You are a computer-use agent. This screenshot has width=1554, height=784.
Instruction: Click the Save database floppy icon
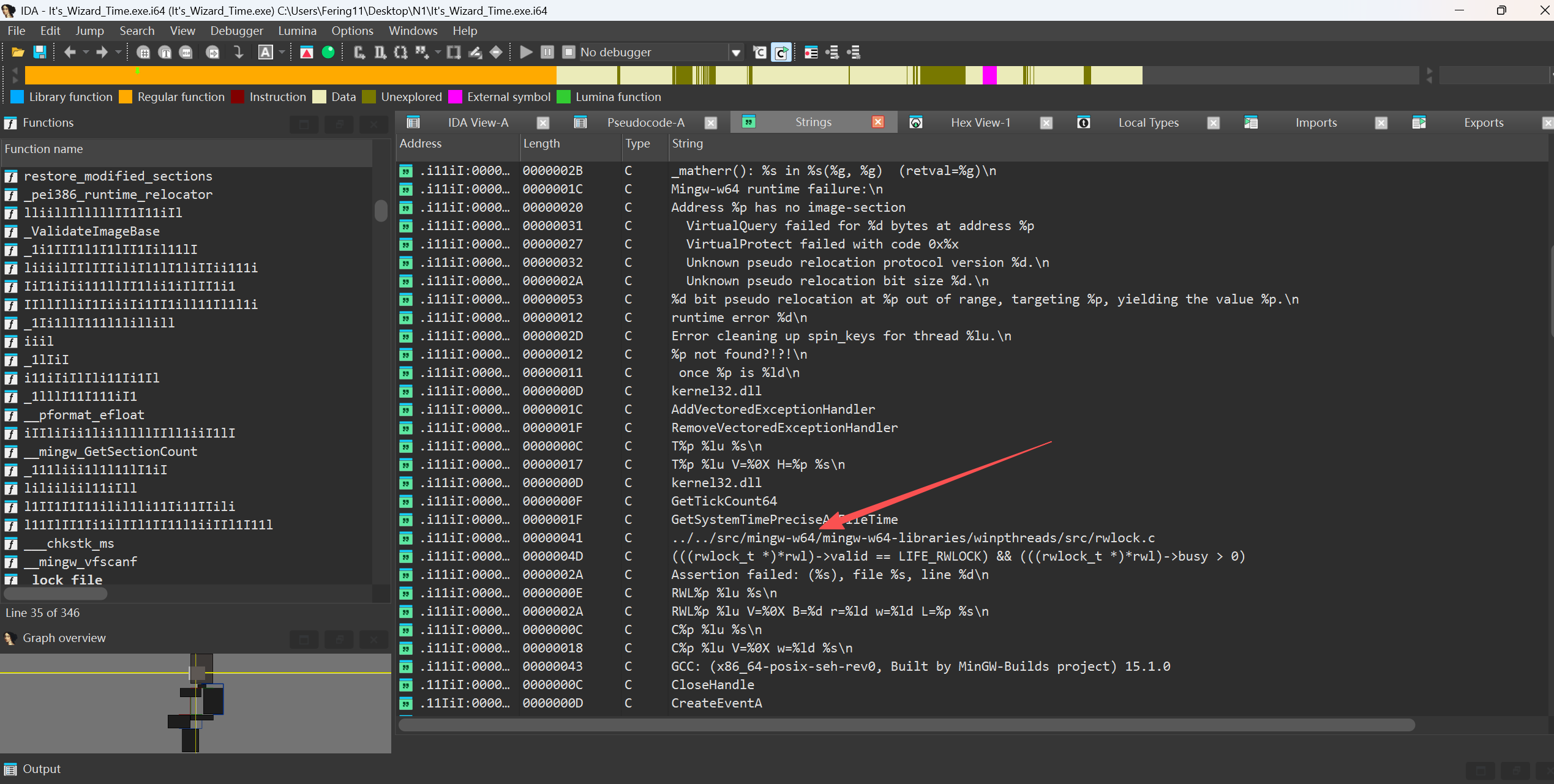click(40, 52)
